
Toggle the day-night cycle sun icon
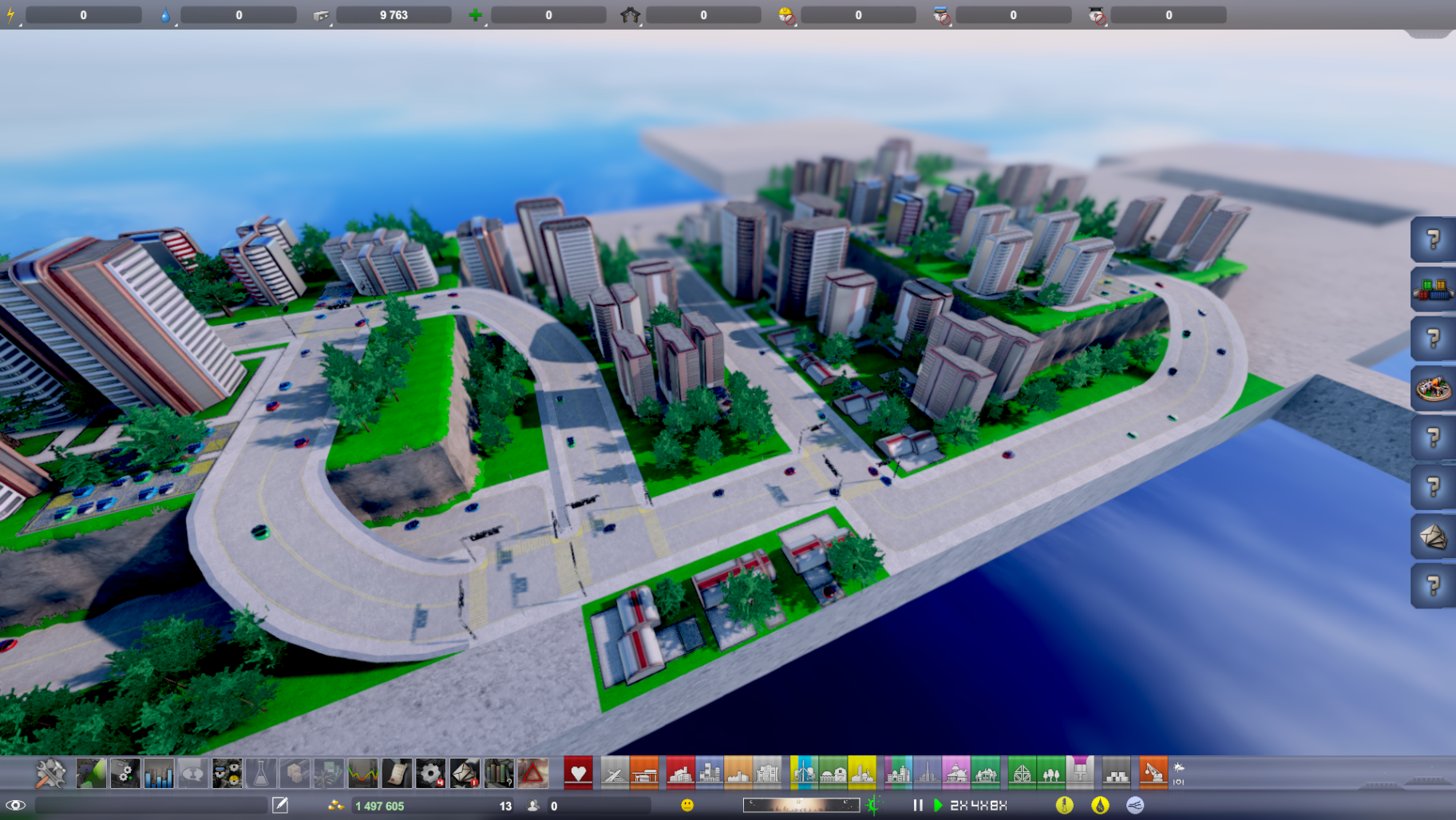click(874, 805)
